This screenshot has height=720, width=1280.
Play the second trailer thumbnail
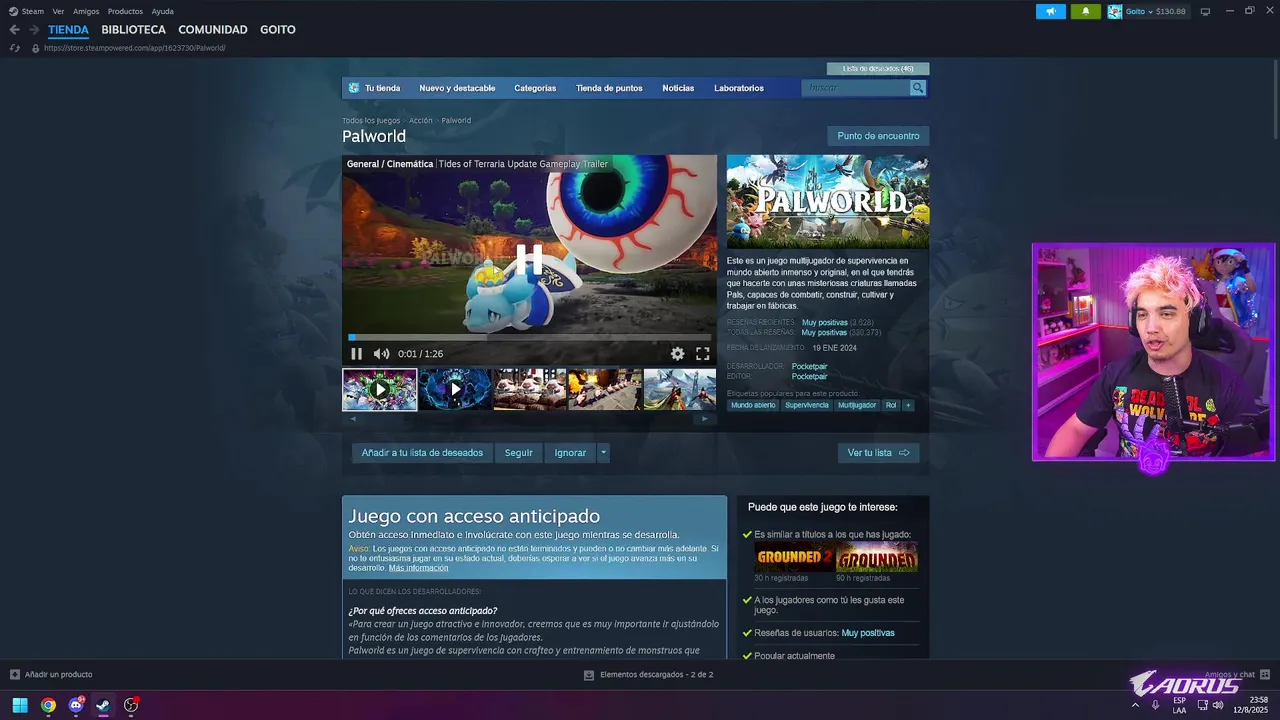point(455,389)
